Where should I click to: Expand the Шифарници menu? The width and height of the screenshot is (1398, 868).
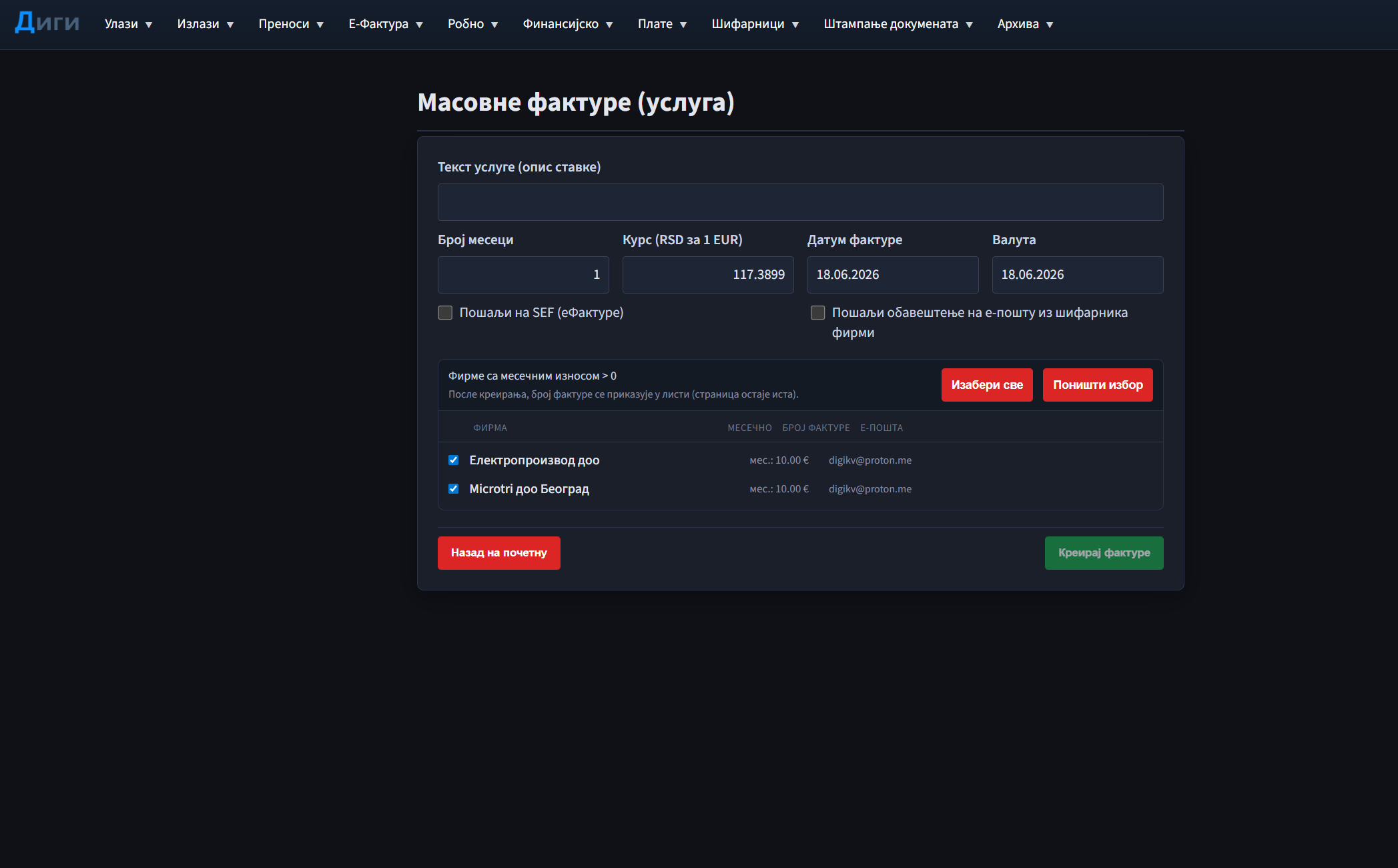pyautogui.click(x=755, y=24)
